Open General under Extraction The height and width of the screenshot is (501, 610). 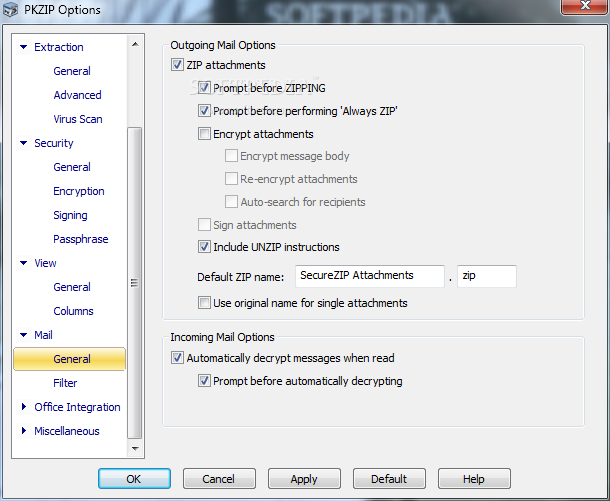tap(72, 71)
